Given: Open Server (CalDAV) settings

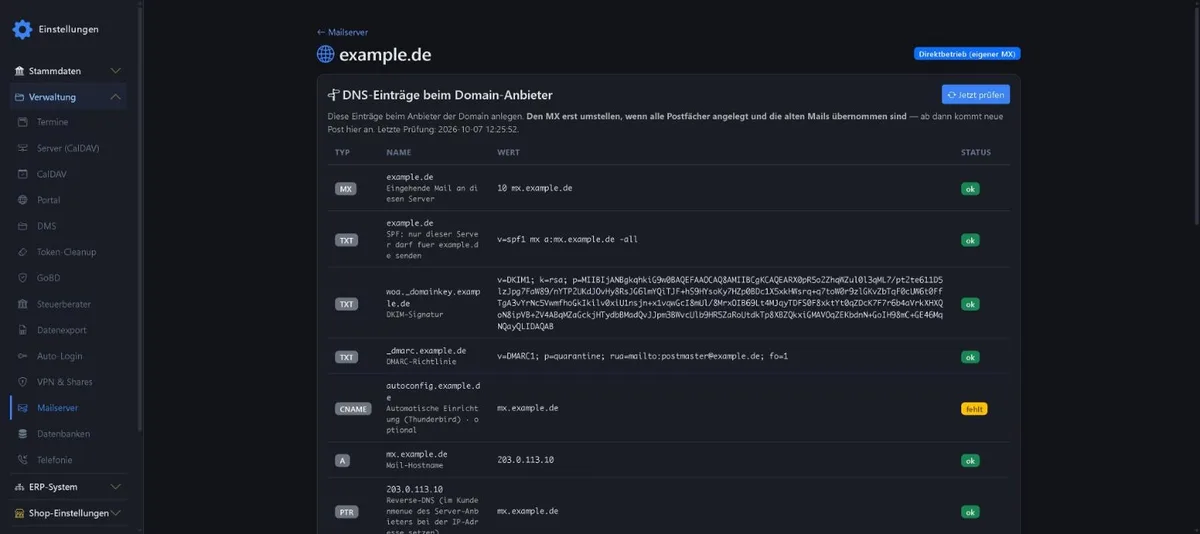Looking at the screenshot, I should coord(70,148).
